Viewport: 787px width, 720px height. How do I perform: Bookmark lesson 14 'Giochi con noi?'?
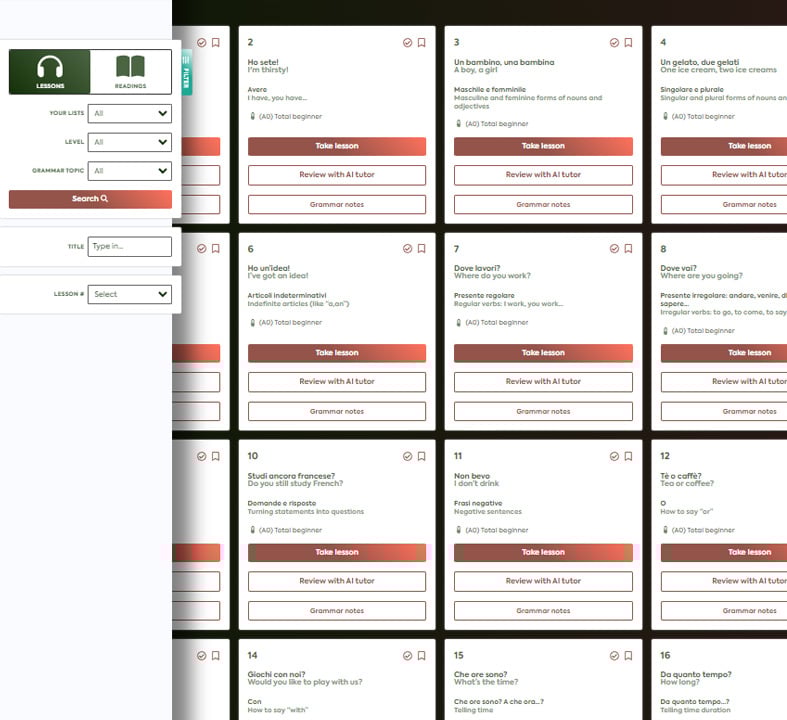click(x=421, y=656)
